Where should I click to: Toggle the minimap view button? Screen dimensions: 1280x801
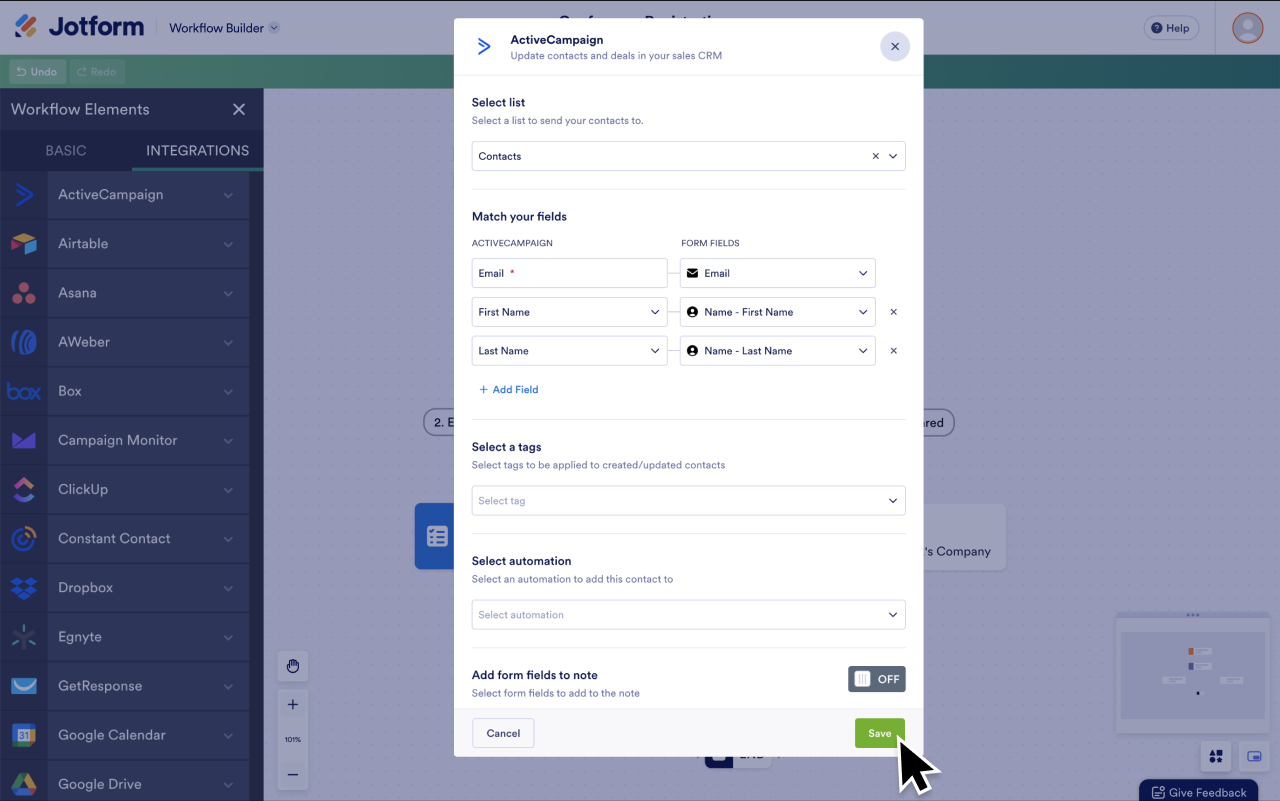coord(1254,756)
